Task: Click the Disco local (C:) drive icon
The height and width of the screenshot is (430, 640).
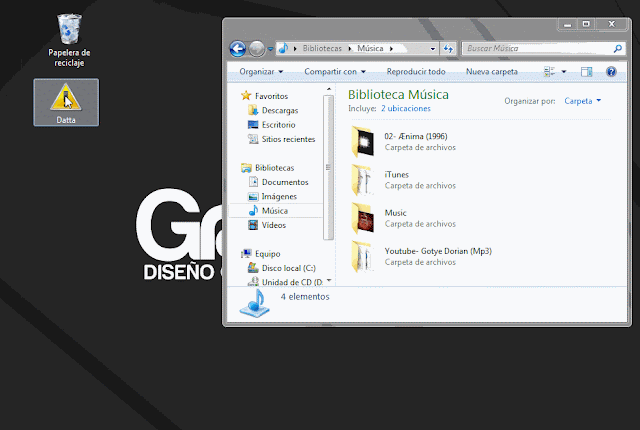Action: point(253,268)
